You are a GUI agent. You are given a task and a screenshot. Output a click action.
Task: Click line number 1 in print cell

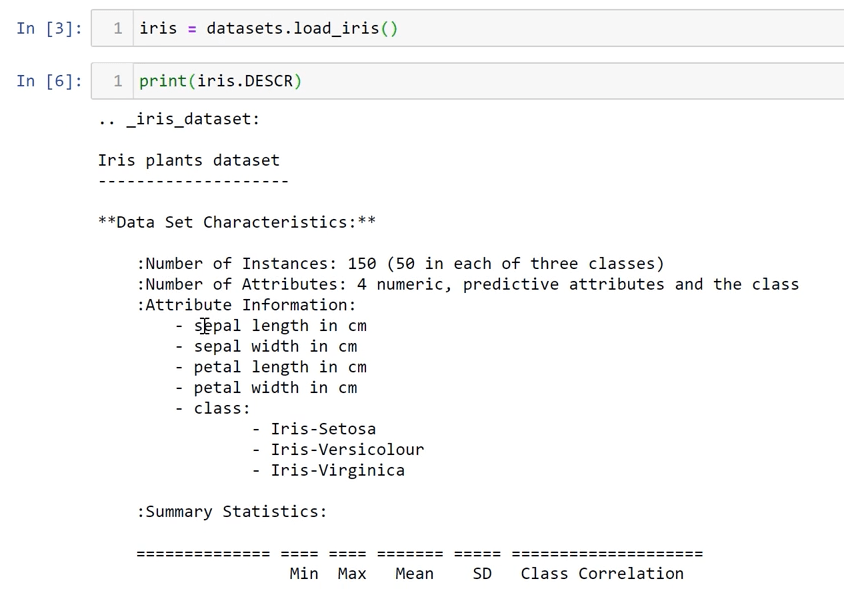[x=117, y=81]
